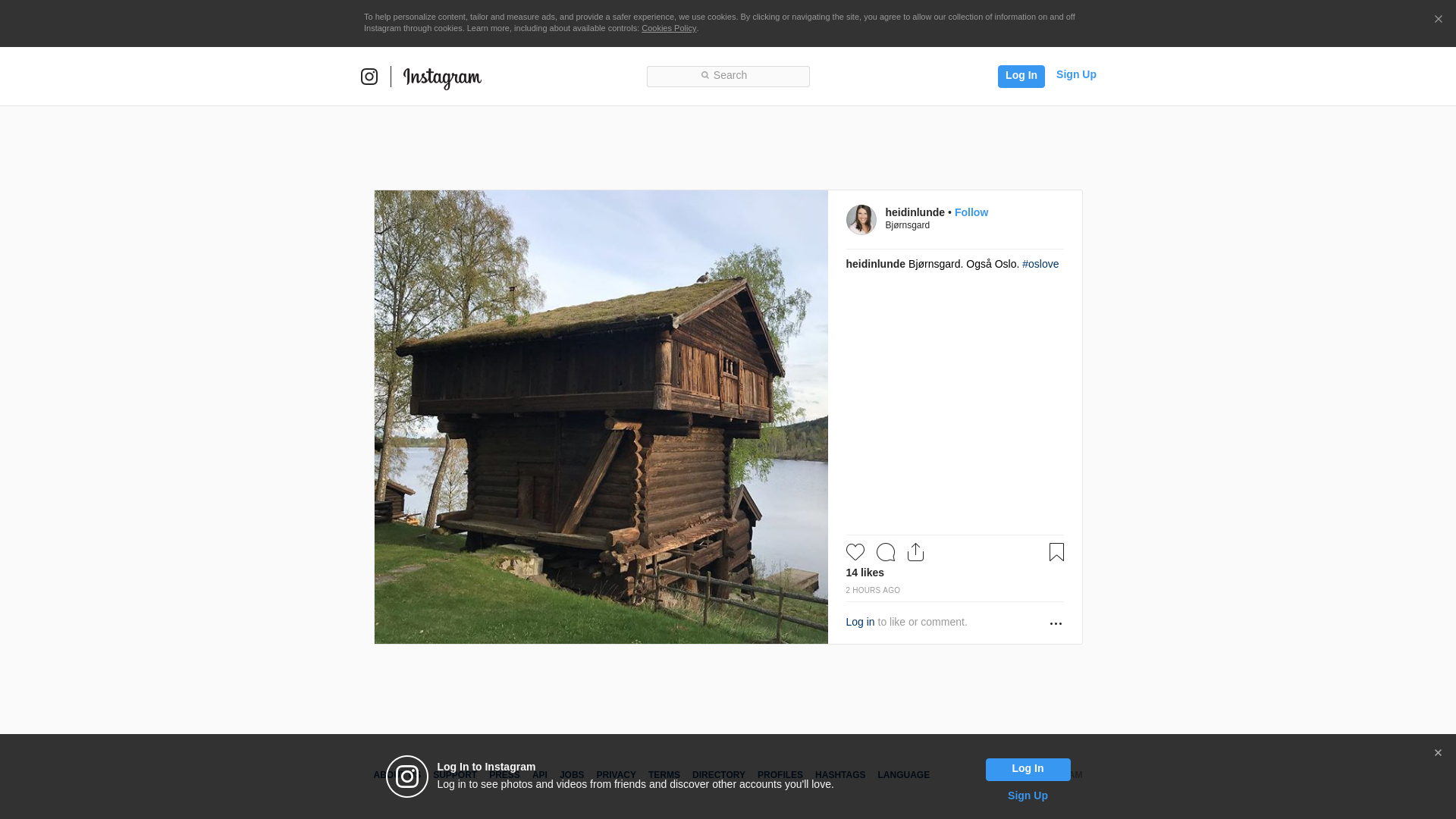The height and width of the screenshot is (819, 1456).
Task: Open comments via speech bubble icon
Action: coord(885,552)
